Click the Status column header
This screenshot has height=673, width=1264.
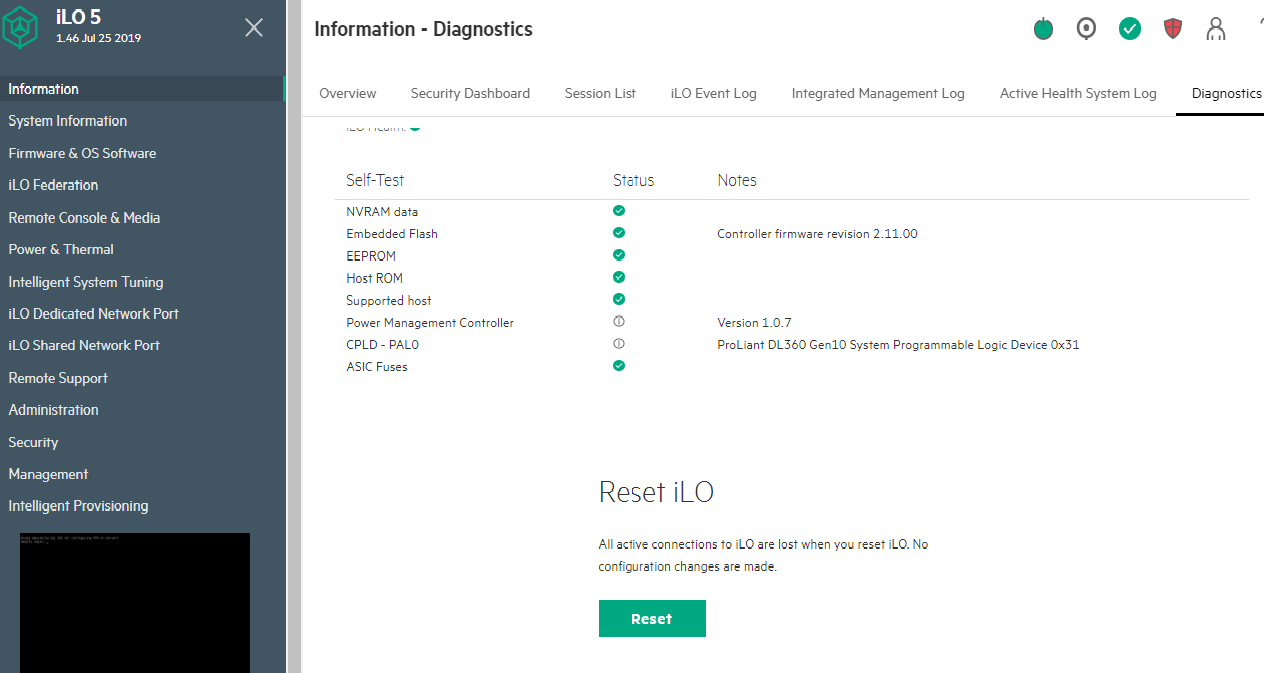pyautogui.click(x=634, y=180)
